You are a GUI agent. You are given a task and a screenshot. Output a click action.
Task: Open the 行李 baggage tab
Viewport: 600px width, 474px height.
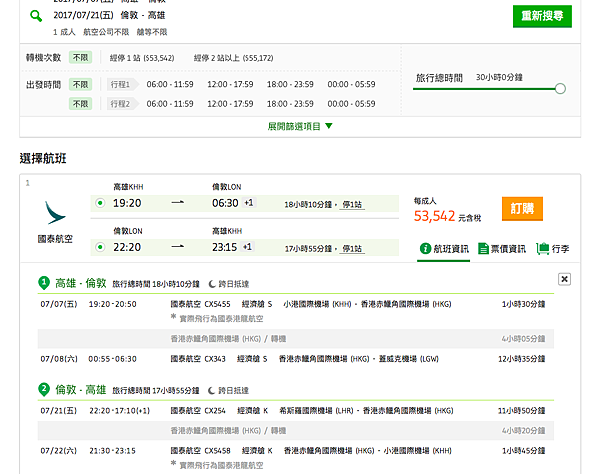coord(553,249)
